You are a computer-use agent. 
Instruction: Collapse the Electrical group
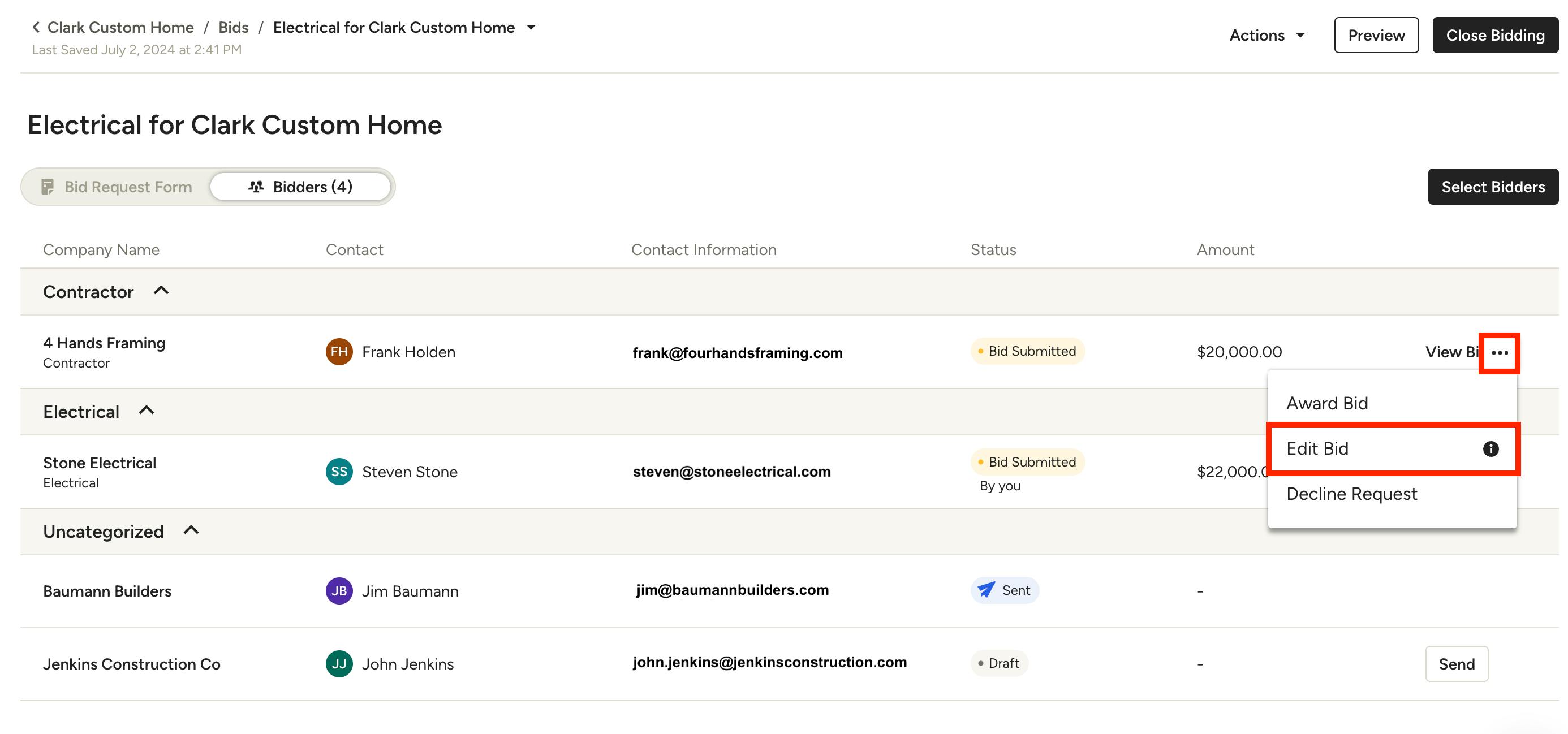[x=146, y=411]
